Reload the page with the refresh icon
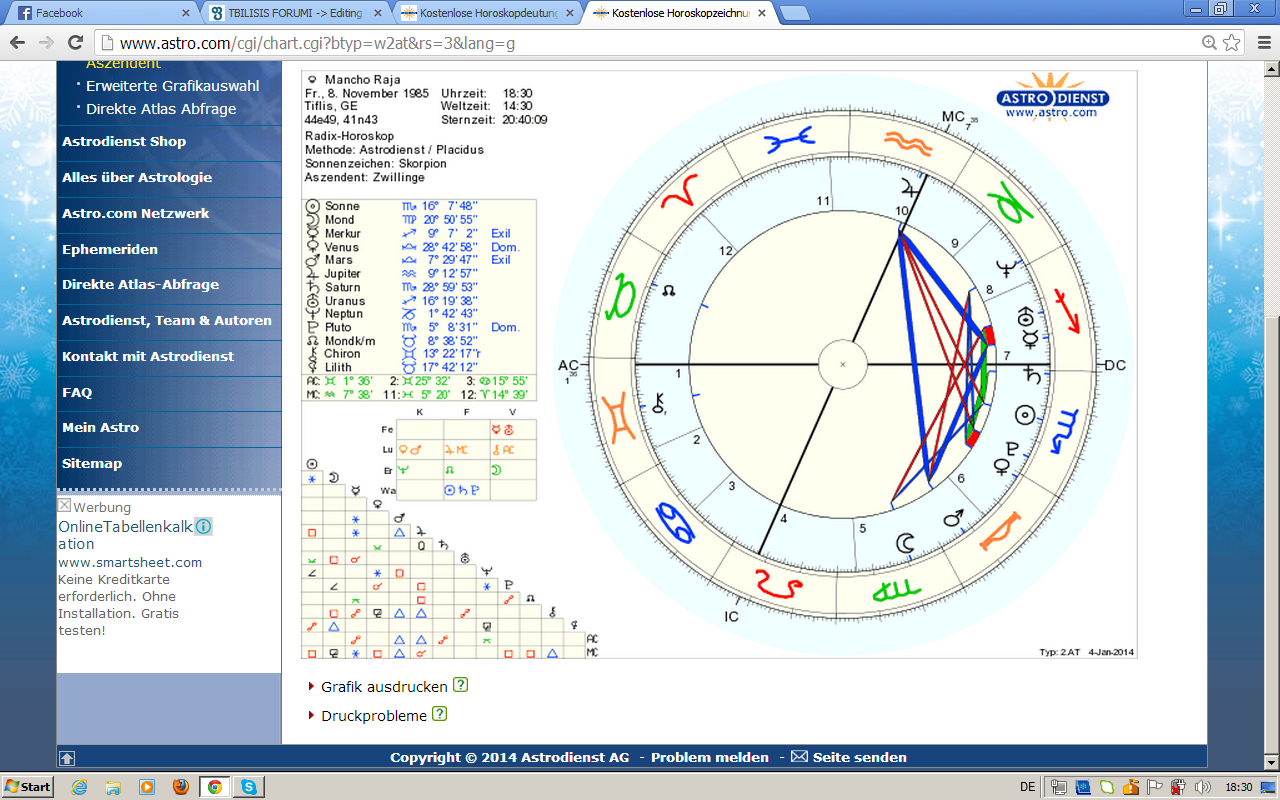This screenshot has height=800, width=1280. point(75,43)
